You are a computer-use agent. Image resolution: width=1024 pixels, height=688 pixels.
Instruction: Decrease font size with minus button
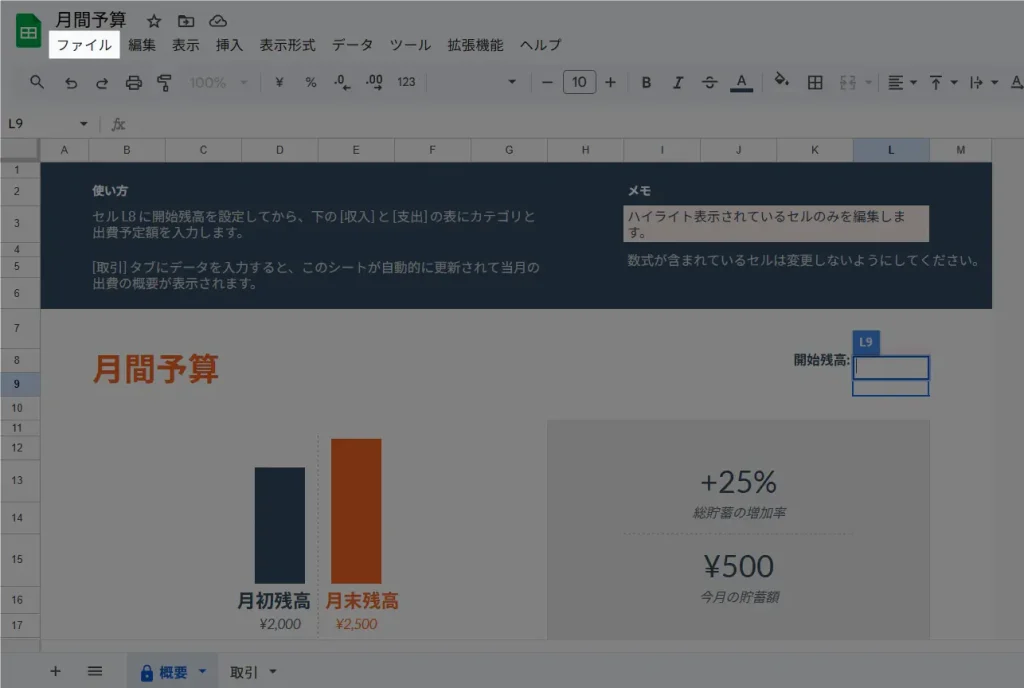547,82
